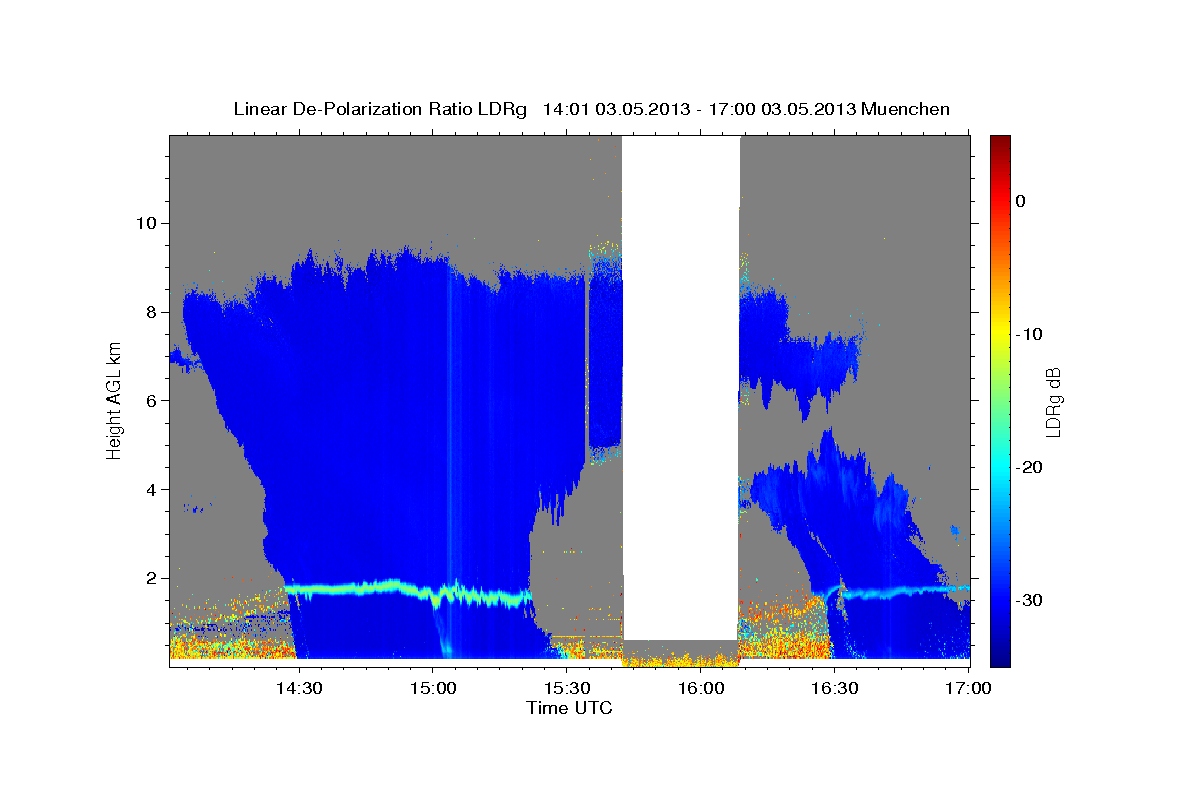Select the 15:30 time tick label
Screen dimensions: 1200x800
[x=567, y=688]
